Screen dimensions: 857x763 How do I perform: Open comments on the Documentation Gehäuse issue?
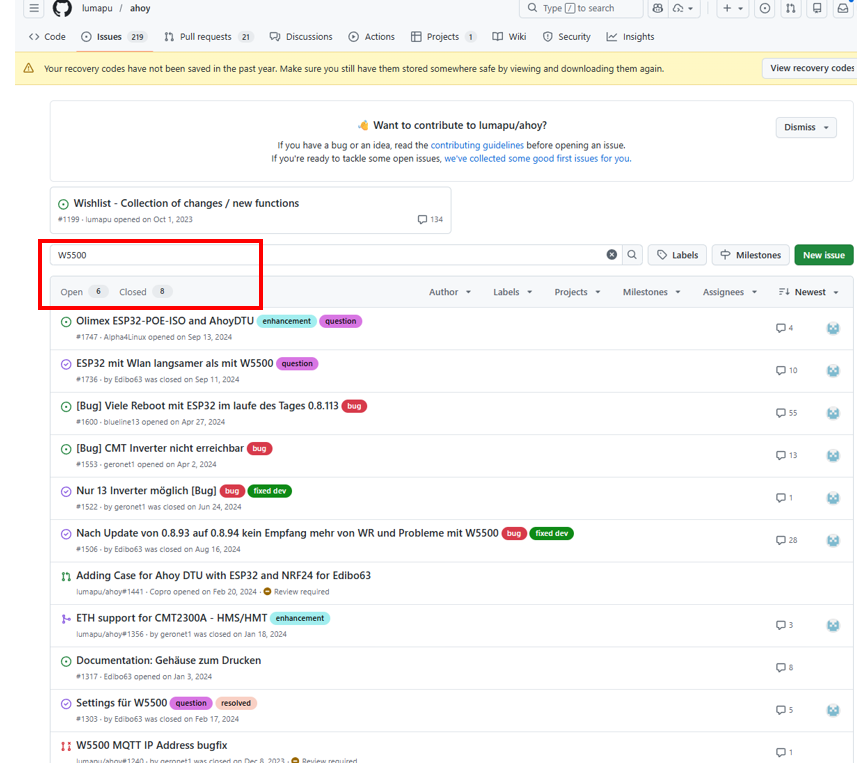[784, 667]
